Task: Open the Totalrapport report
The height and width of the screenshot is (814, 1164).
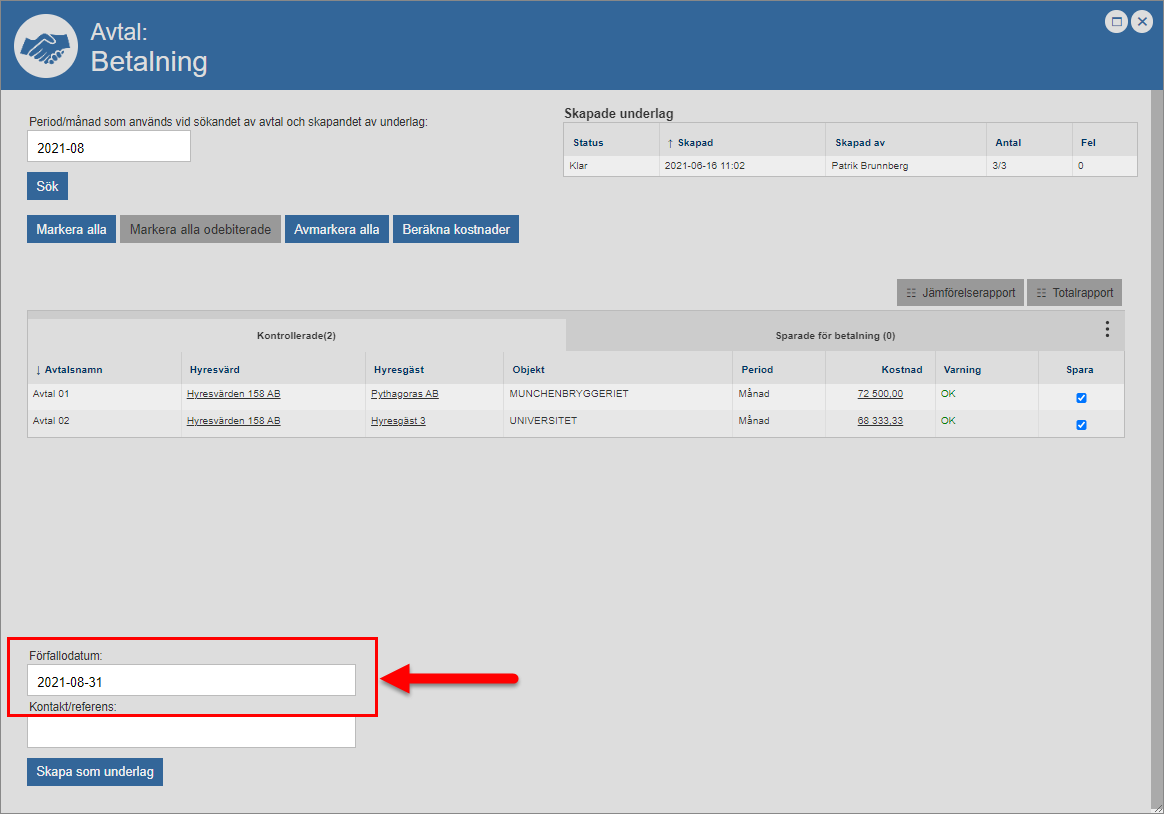Action: pos(1074,293)
